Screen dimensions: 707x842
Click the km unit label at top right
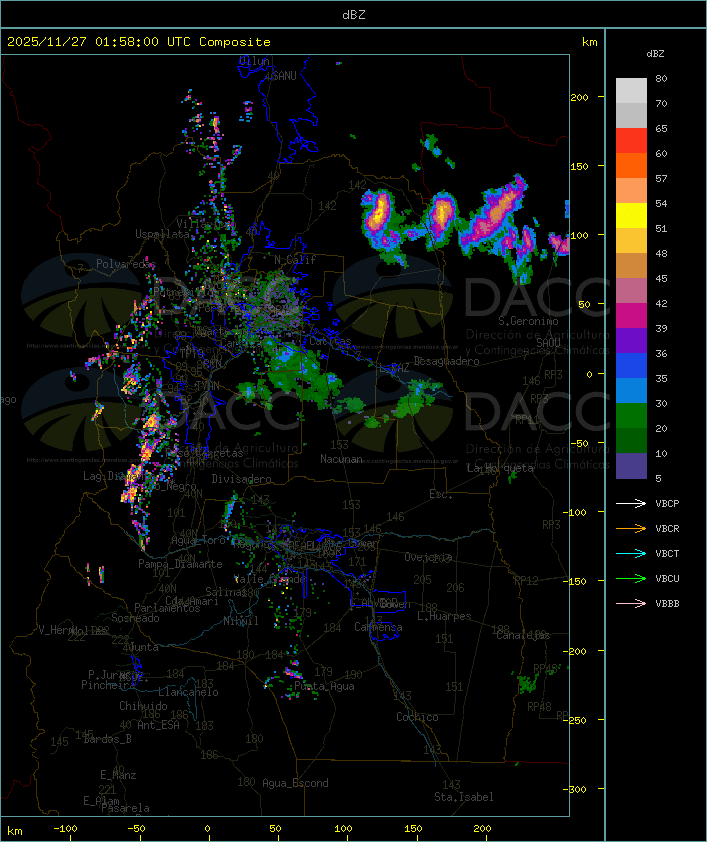pyautogui.click(x=589, y=42)
